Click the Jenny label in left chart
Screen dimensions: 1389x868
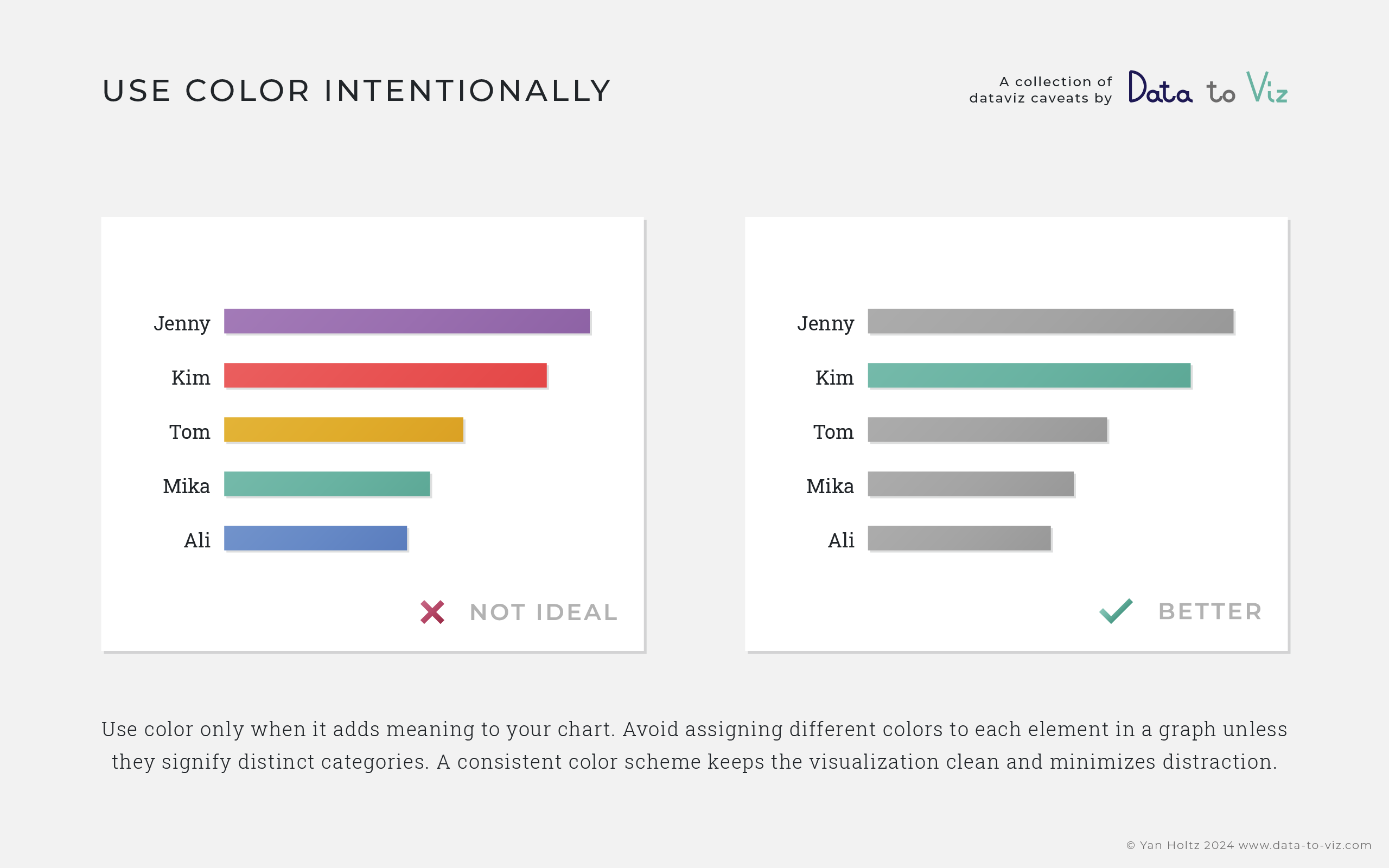182,323
